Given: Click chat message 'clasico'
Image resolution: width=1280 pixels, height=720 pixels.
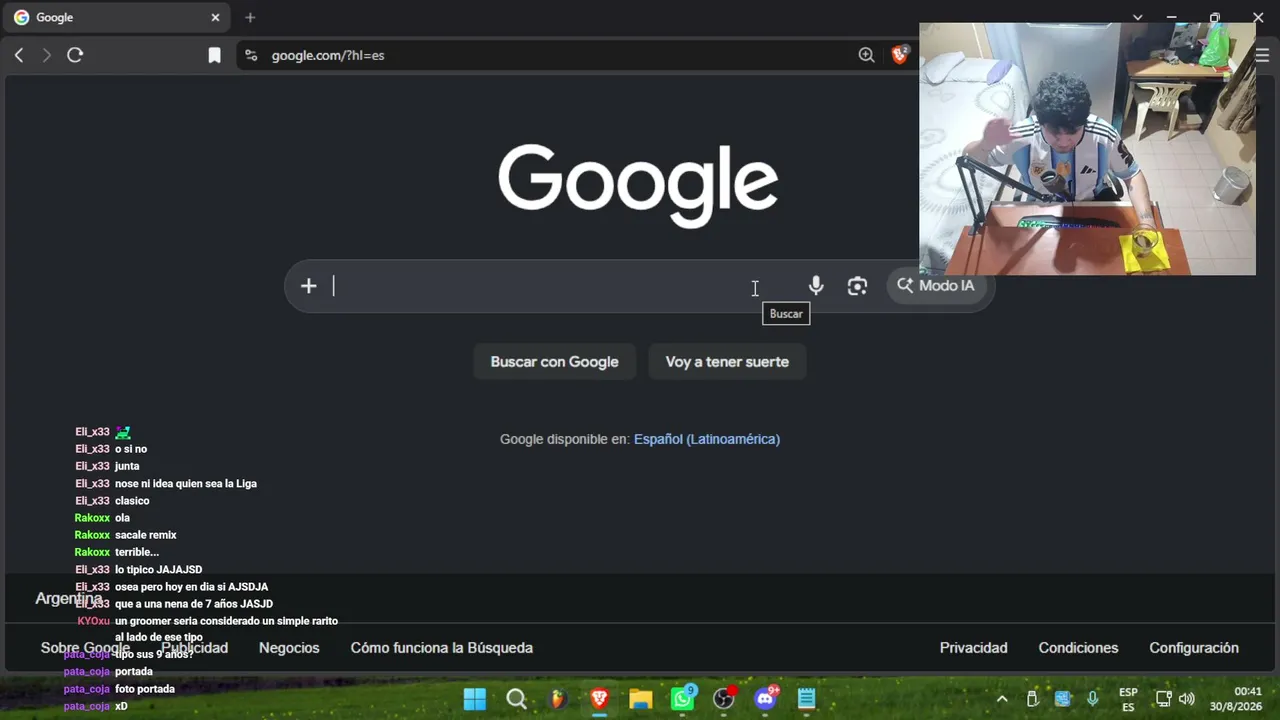Looking at the screenshot, I should tap(132, 501).
